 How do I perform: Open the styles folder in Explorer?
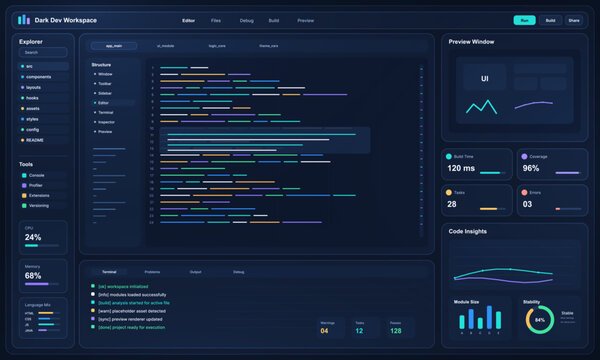click(43, 119)
